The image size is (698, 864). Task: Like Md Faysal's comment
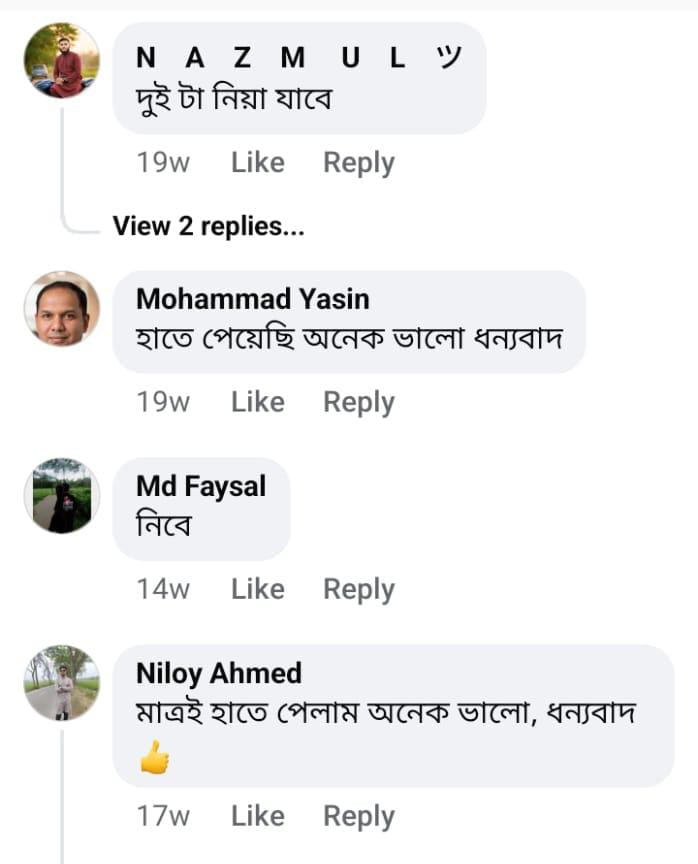coord(257,589)
